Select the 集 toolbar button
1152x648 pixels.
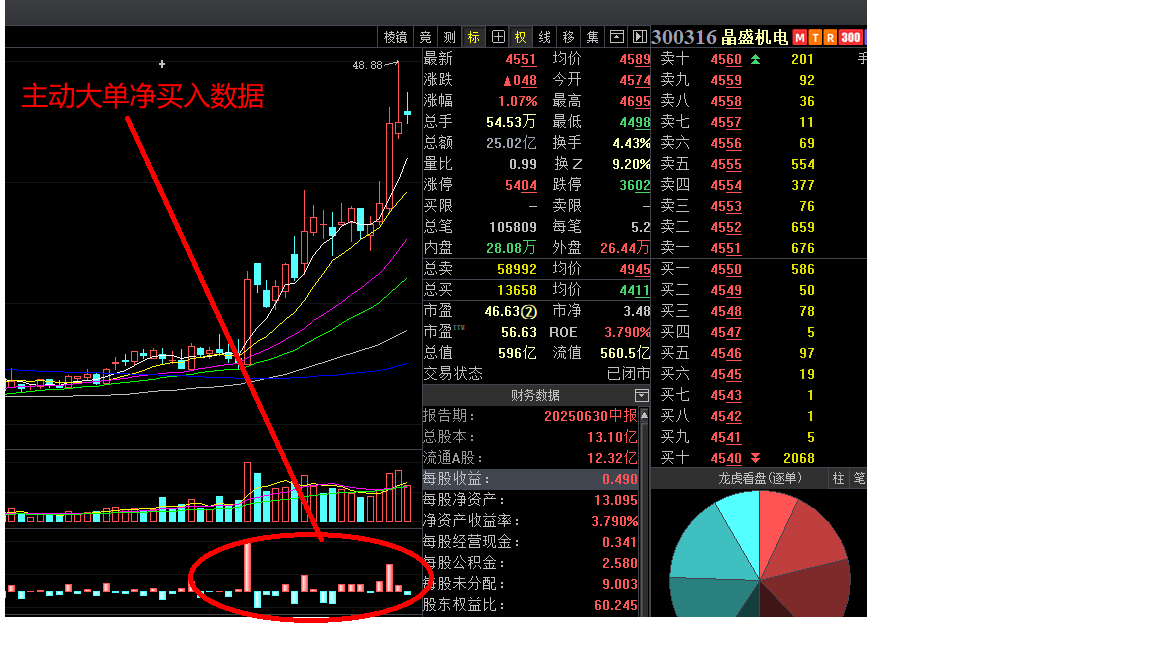[x=592, y=37]
